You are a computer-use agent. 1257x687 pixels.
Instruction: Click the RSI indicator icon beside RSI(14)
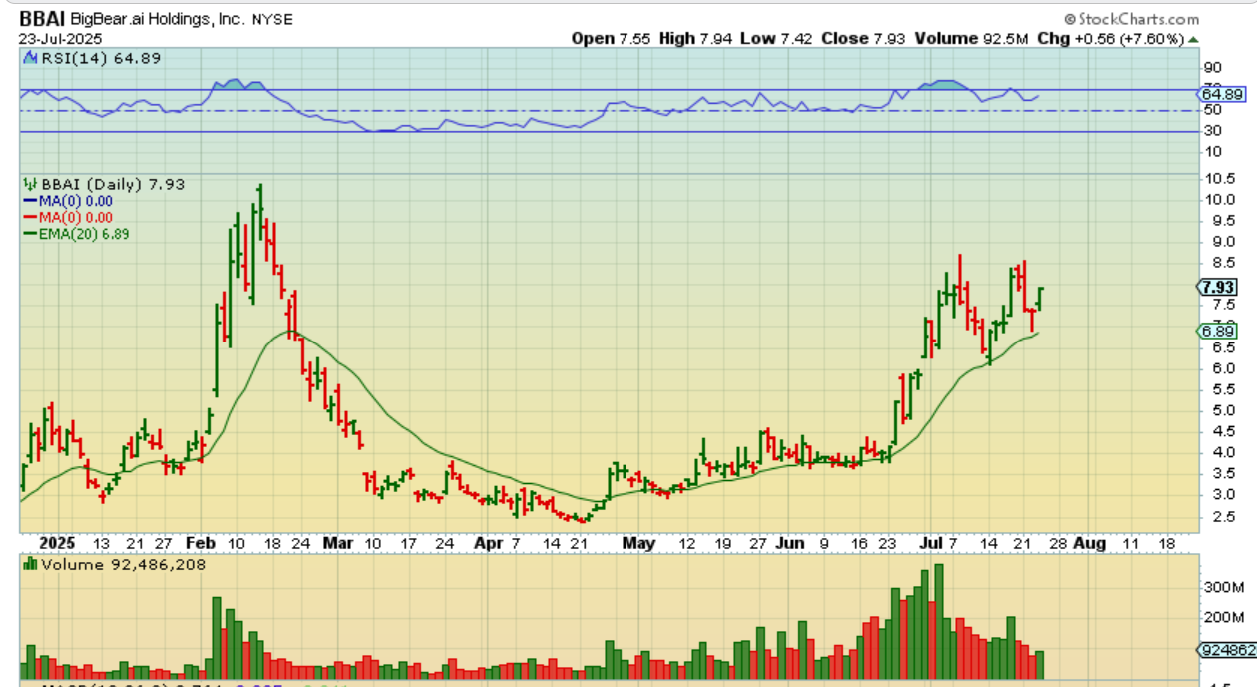point(29,58)
